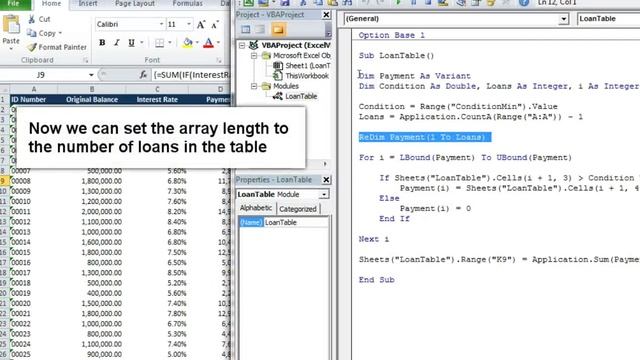Open the Underline style dropdown arrow

point(142,43)
